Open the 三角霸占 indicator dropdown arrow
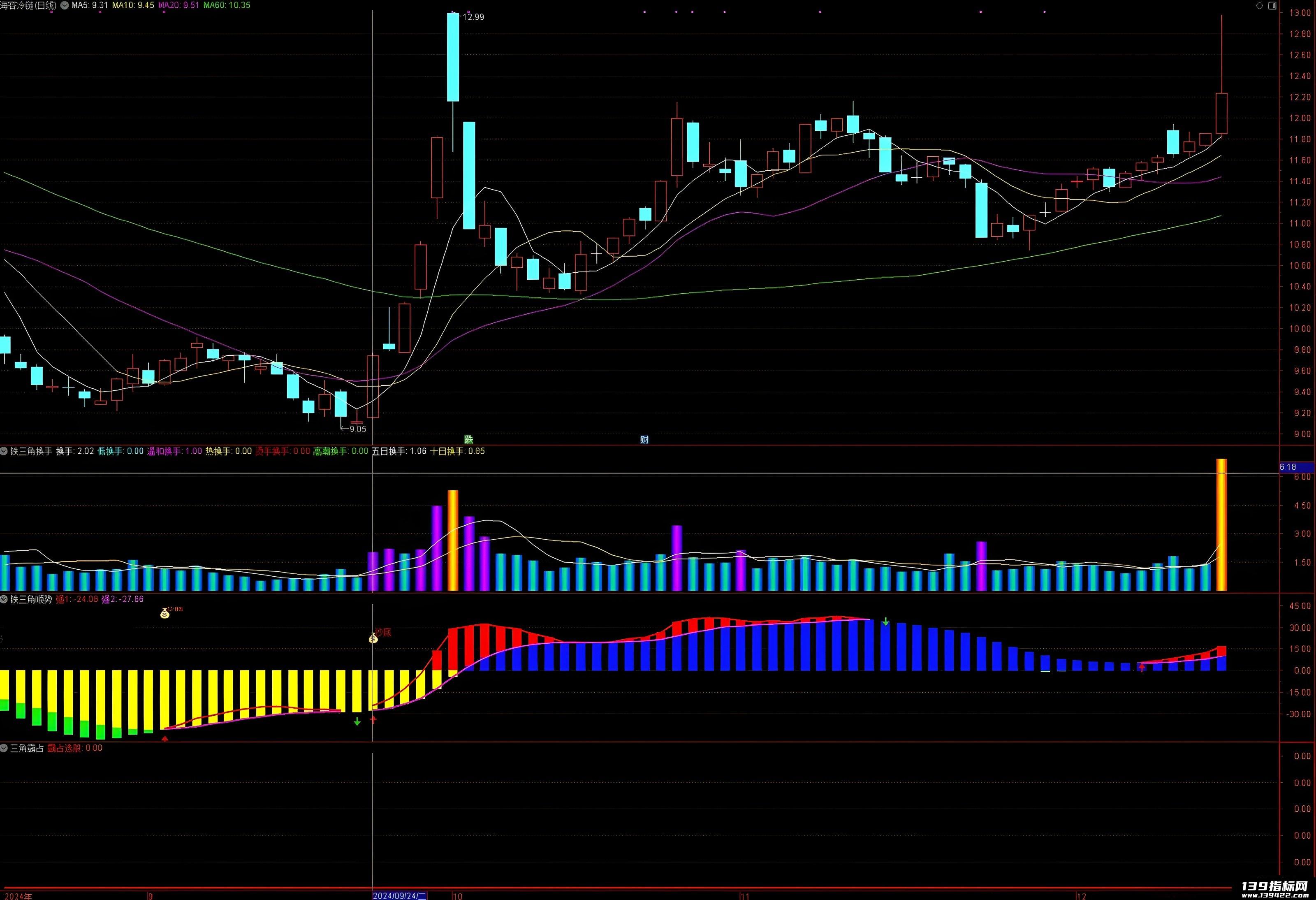This screenshot has width=1316, height=900. coord(4,748)
